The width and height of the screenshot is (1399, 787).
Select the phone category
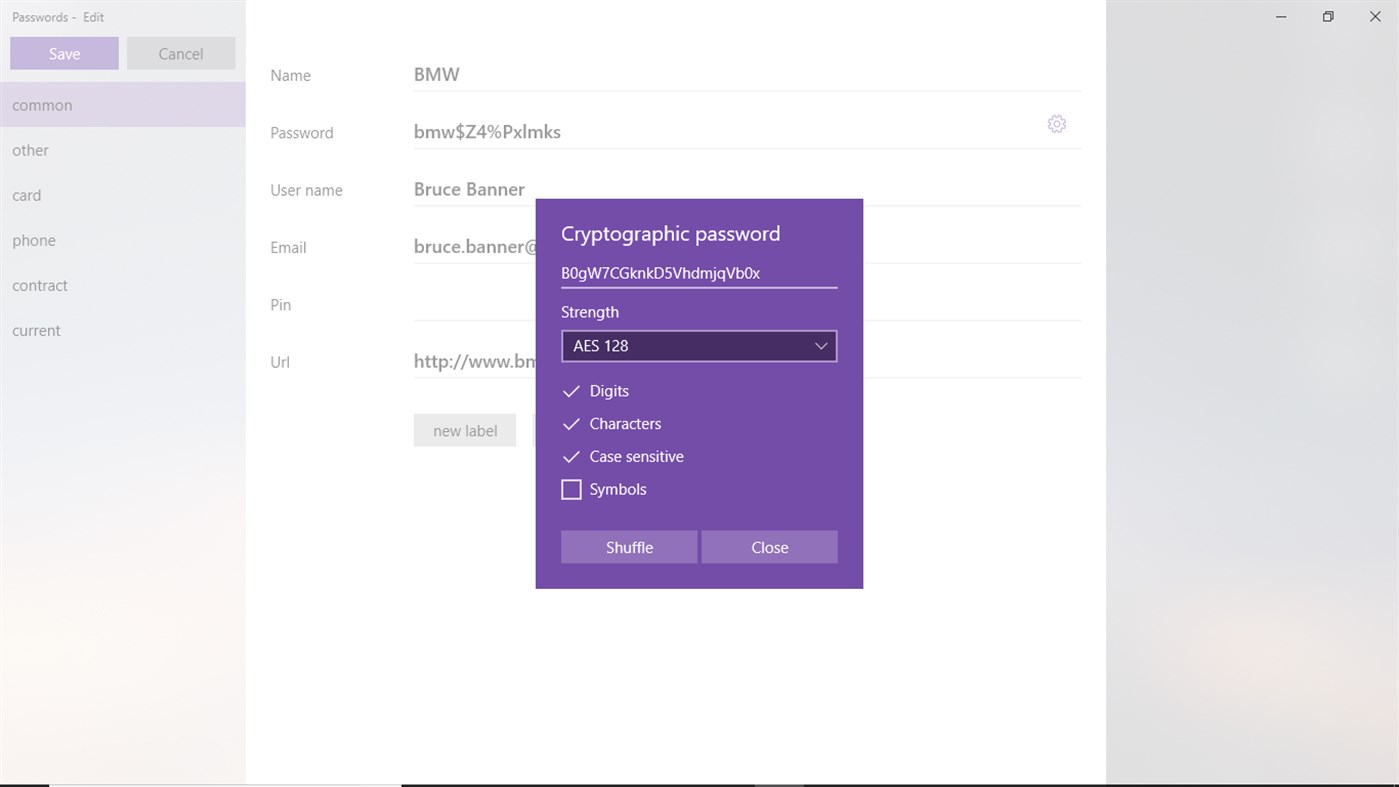(34, 240)
